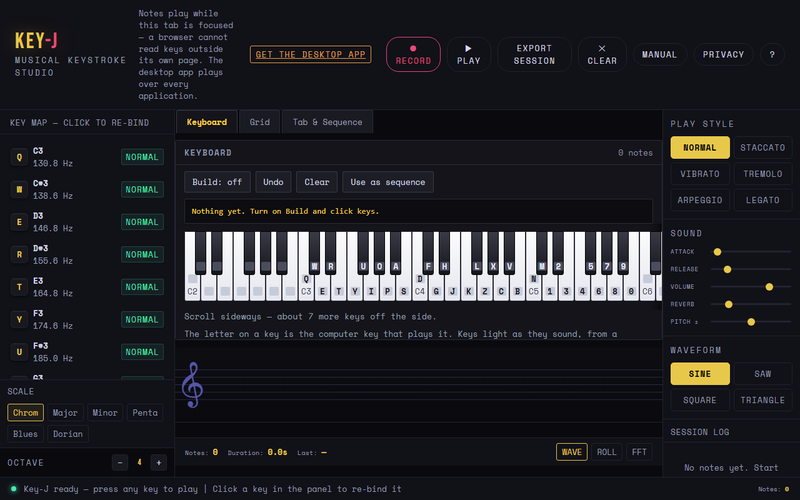Re-bind the E key icon for D3
Image resolution: width=800 pixels, height=500 pixels.
point(19,222)
